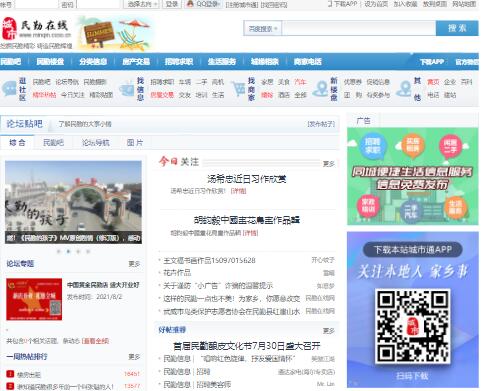Click the 更多 link beside 今日关注
The width and height of the screenshot is (481, 391).
pos(329,164)
